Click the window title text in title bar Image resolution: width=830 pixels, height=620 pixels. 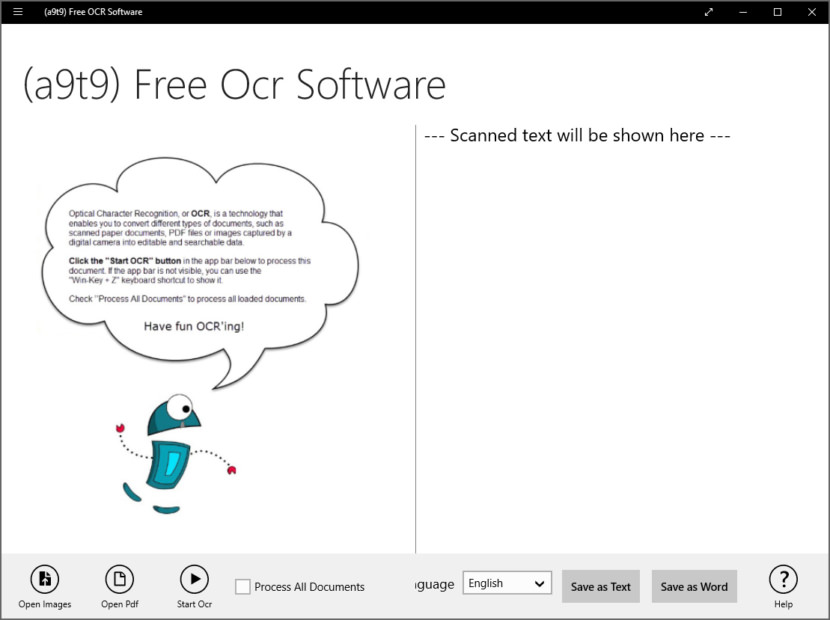(93, 12)
